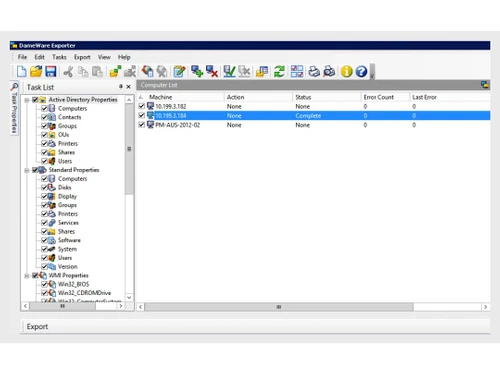Click the green export folder icon
Screen dimensions: 500x375
pyautogui.click(x=115, y=71)
